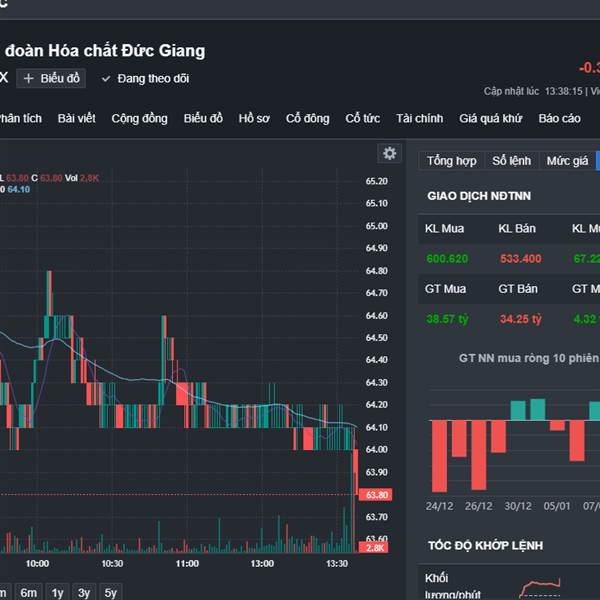Click the 63.80 current price label
600x600 pixels.
coord(377,495)
